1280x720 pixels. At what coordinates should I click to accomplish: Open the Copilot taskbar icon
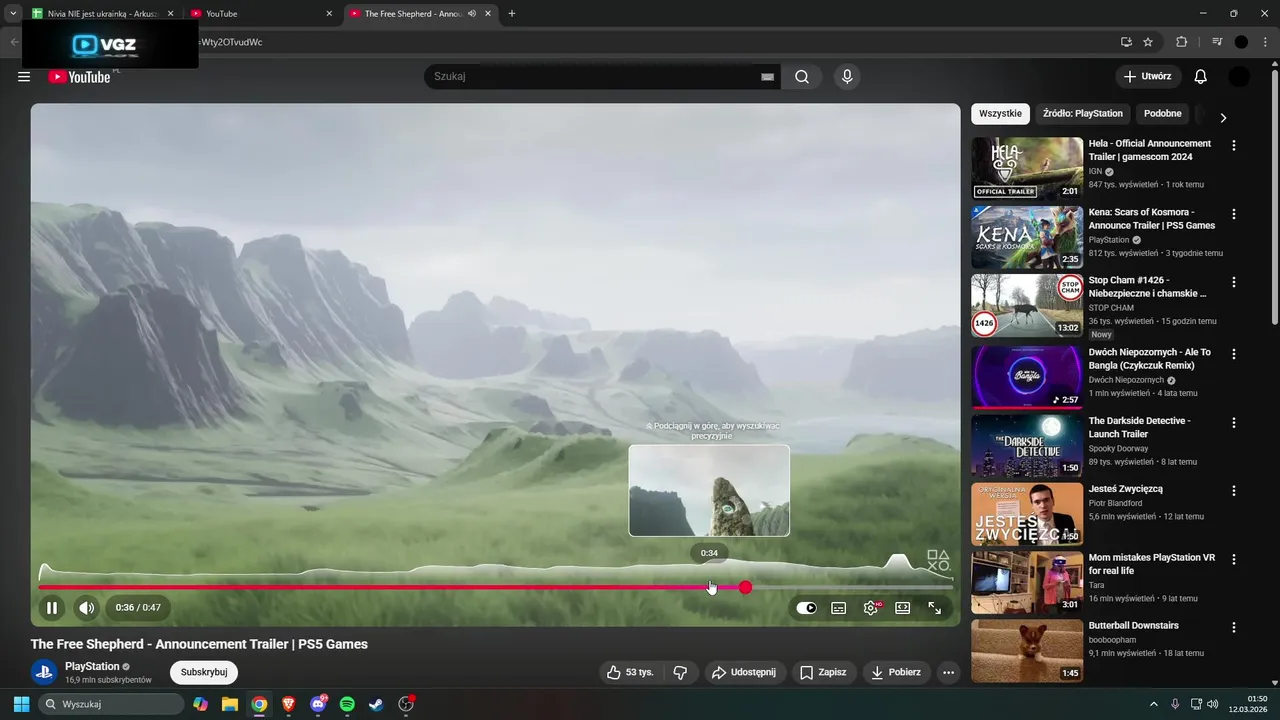click(x=200, y=704)
